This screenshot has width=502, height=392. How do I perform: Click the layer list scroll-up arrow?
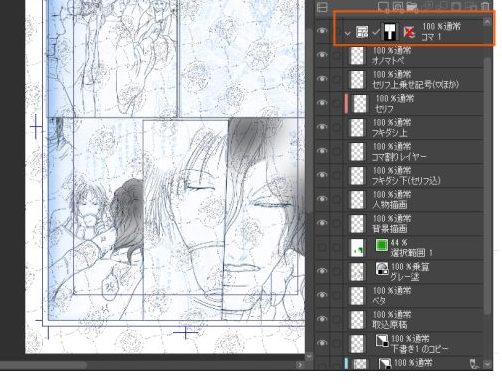[x=487, y=22]
